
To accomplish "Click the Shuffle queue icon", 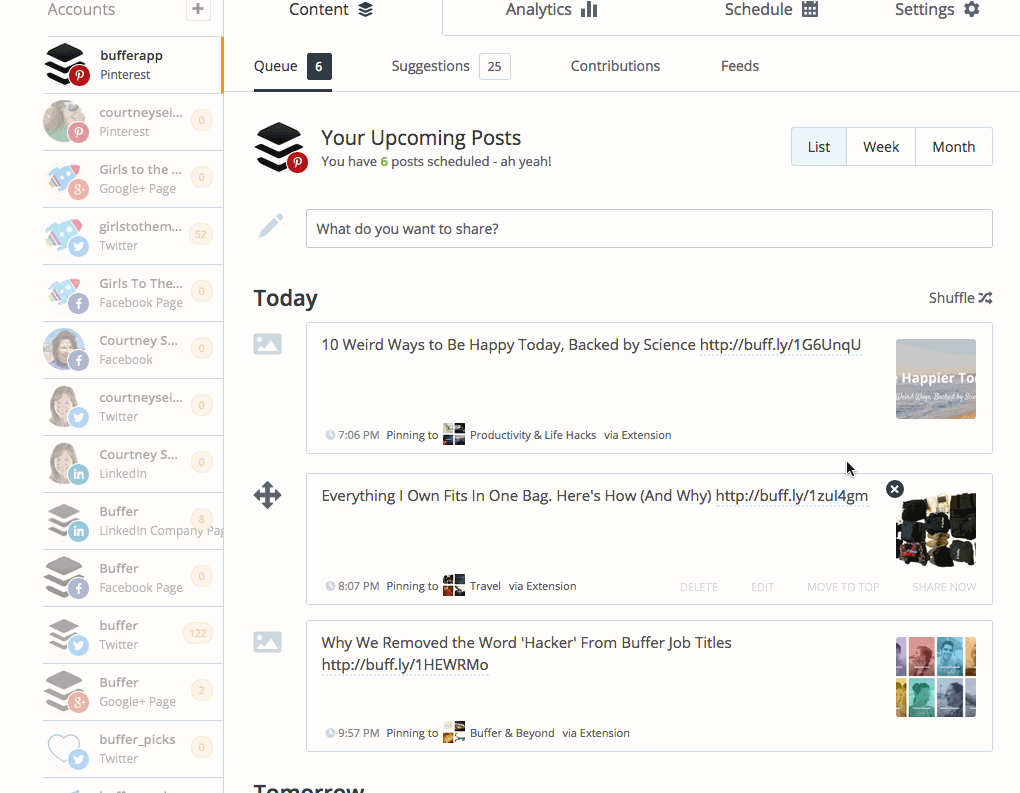I will coord(985,298).
